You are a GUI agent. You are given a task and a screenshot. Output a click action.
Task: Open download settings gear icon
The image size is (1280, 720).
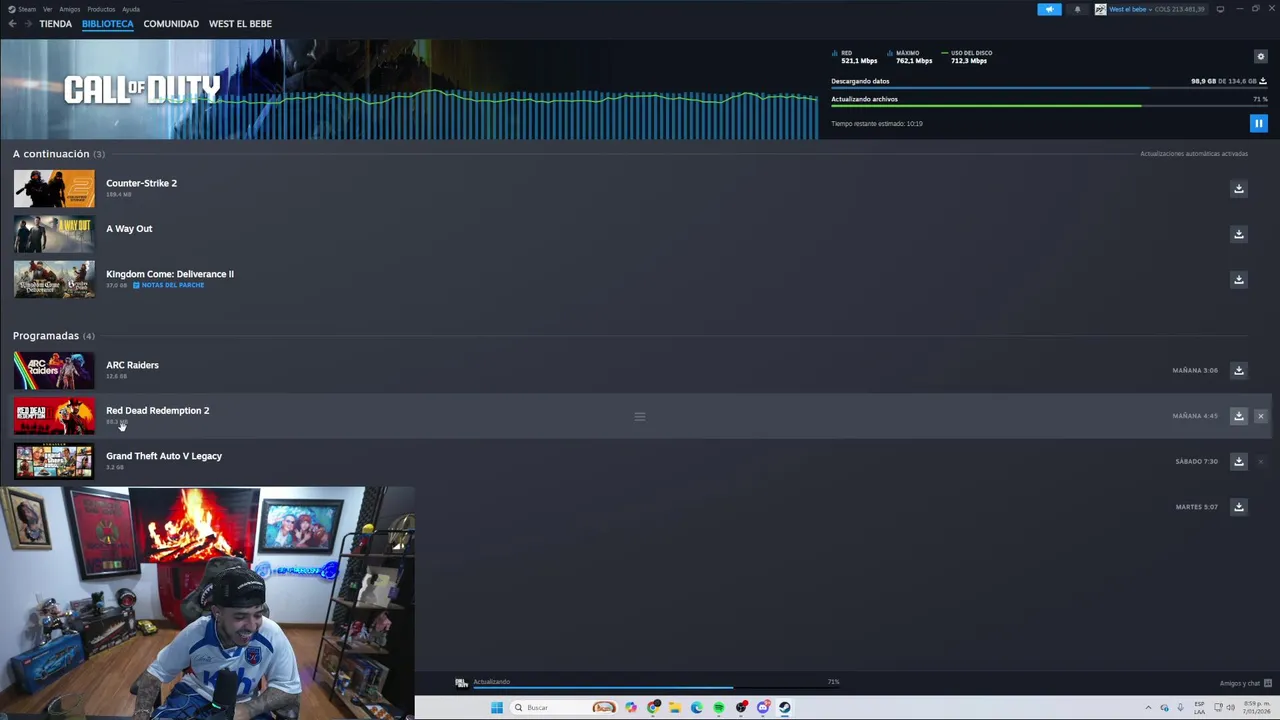coord(1260,56)
